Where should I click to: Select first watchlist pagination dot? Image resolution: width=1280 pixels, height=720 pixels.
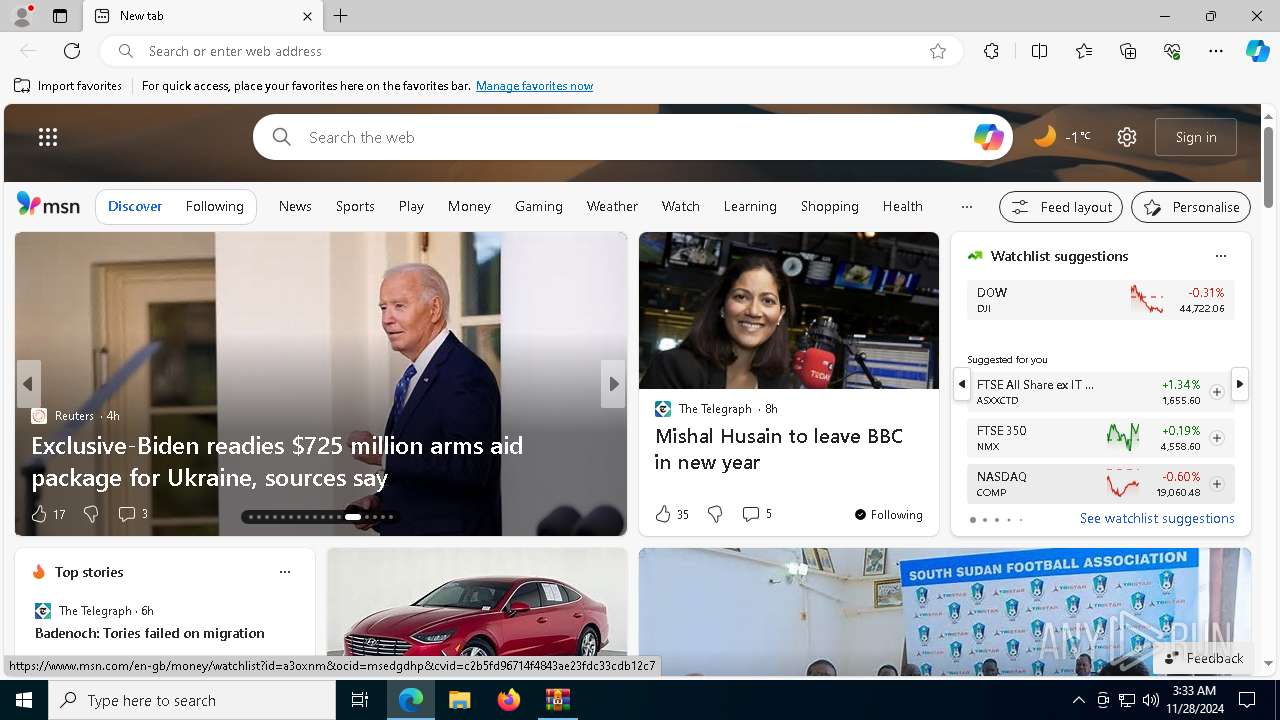tap(973, 520)
